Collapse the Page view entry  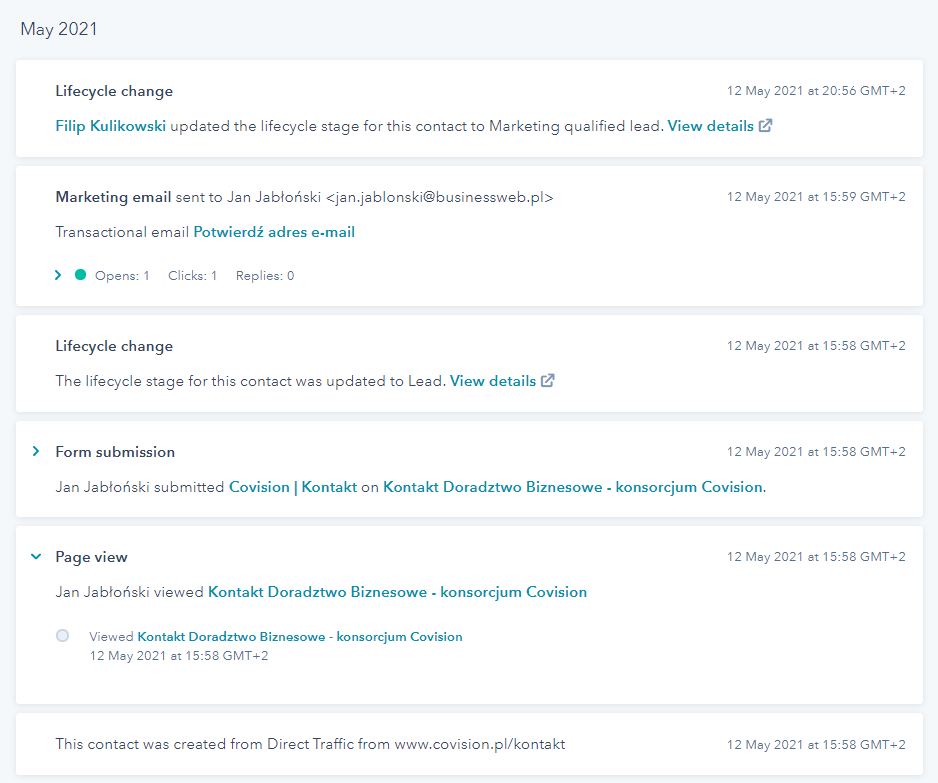[36, 556]
